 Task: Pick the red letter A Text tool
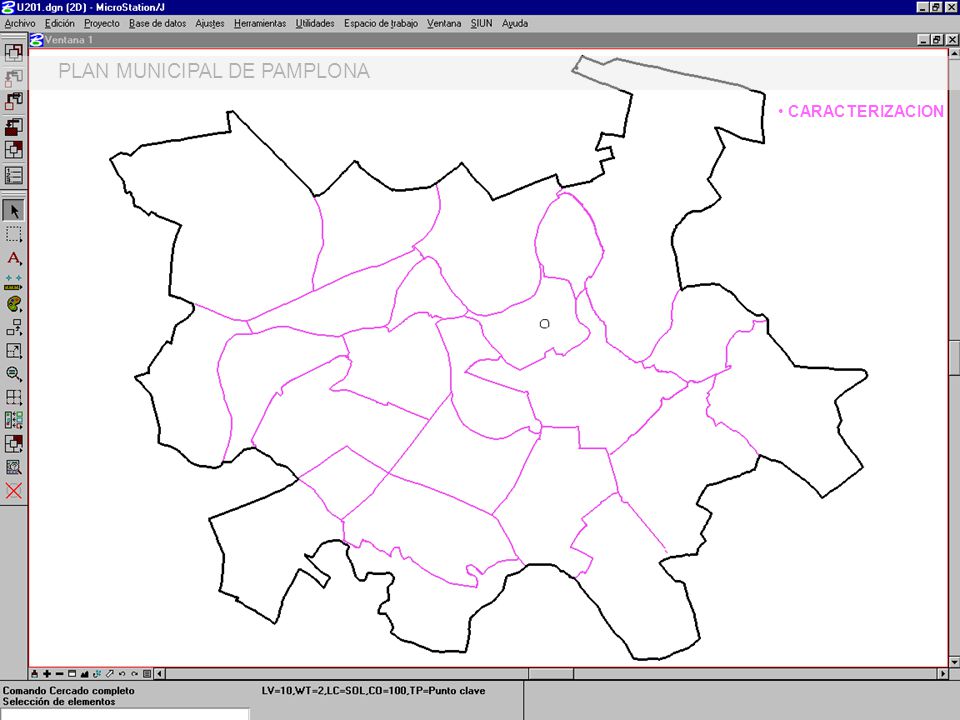[13, 258]
